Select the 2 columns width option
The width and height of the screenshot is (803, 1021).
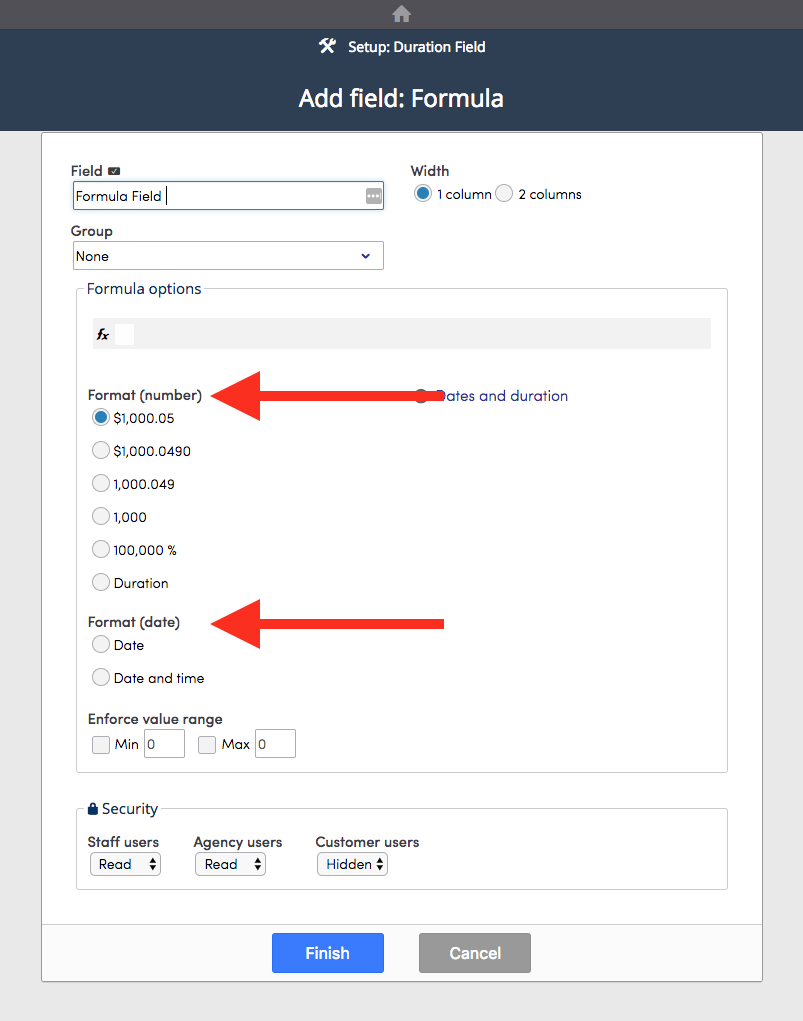pos(503,193)
